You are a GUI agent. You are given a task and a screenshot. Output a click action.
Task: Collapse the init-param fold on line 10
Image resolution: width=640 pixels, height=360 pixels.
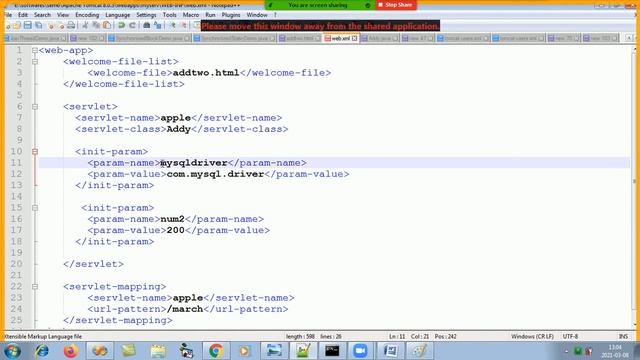click(35, 151)
